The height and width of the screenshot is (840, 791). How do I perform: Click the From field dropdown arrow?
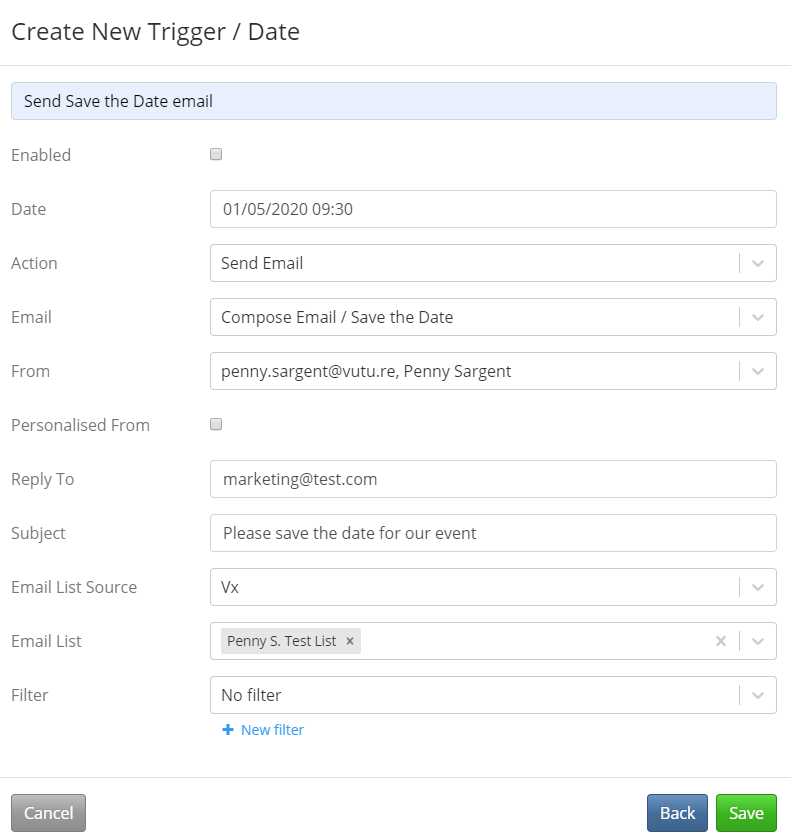tap(759, 371)
